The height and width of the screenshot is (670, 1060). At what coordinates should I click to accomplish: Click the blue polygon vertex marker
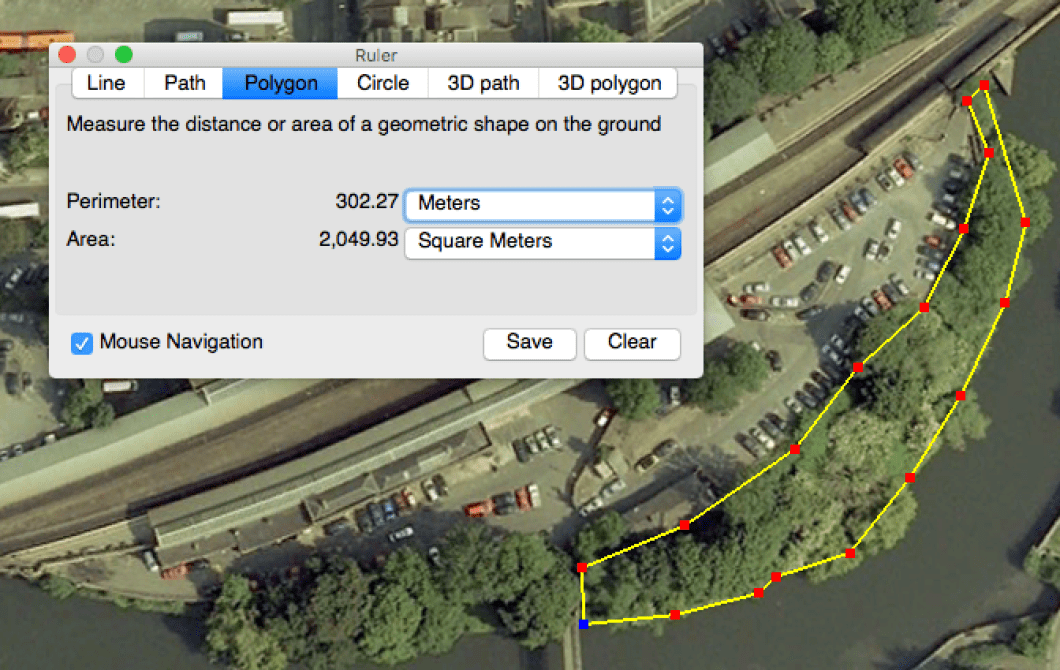point(583,624)
